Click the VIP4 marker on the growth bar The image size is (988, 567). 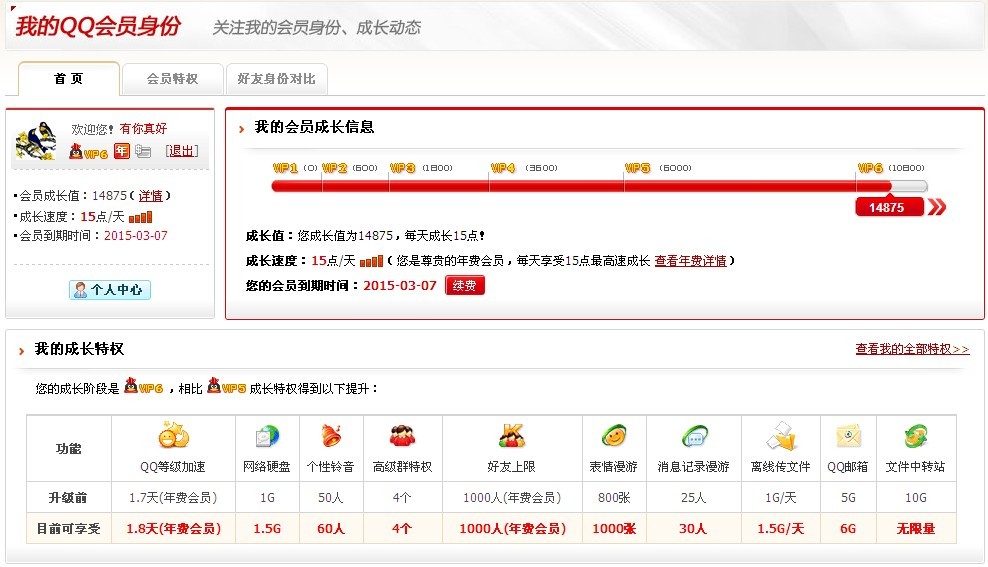pos(503,168)
